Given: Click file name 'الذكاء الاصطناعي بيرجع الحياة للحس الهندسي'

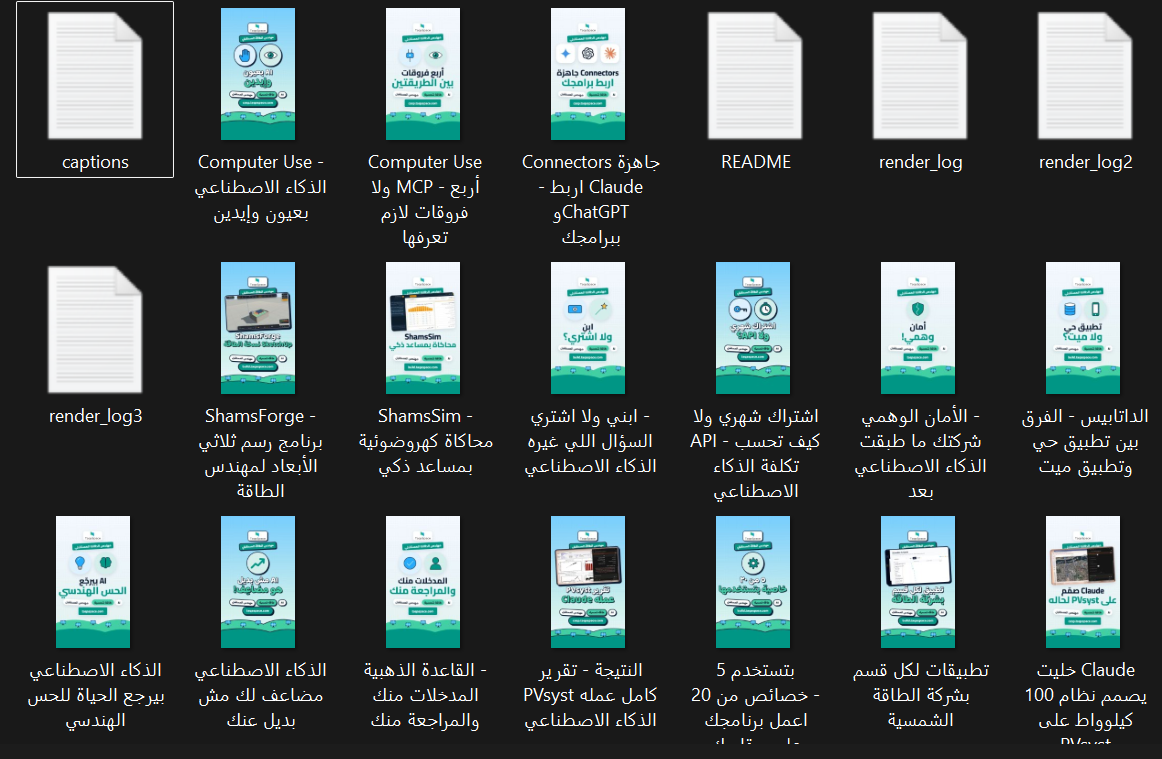Looking at the screenshot, I should point(96,695).
